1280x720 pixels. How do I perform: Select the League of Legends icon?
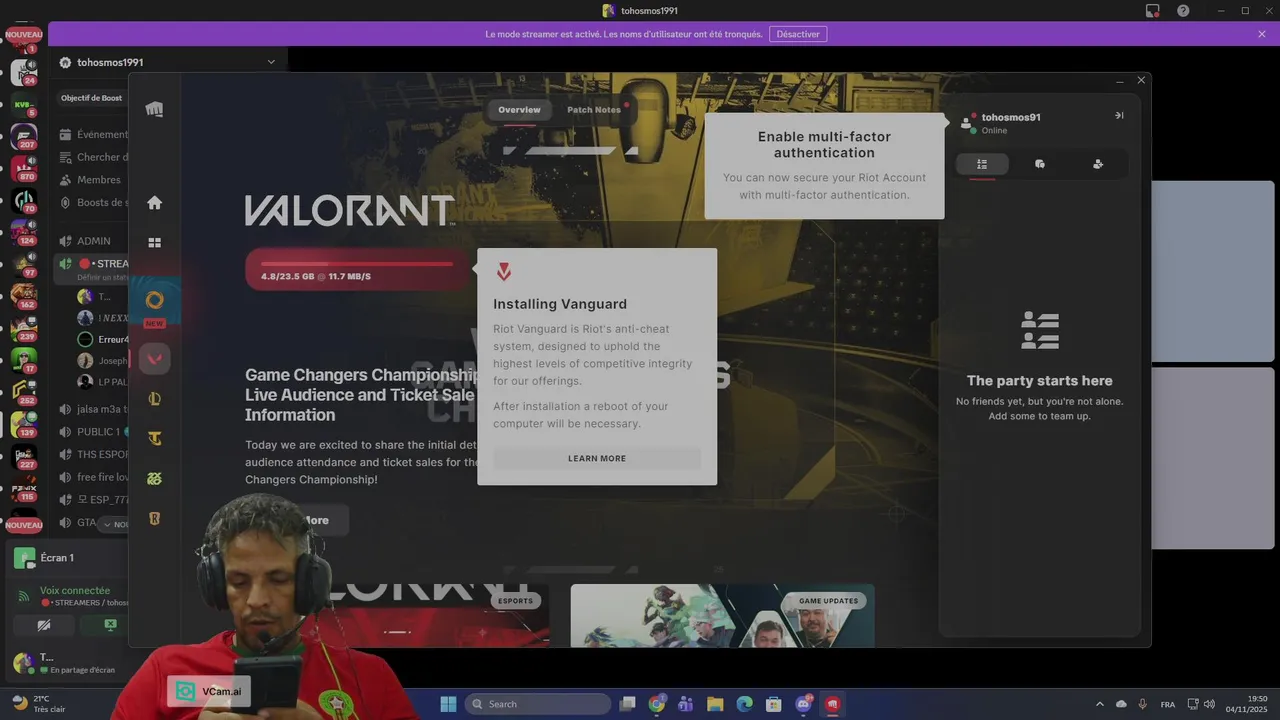point(155,399)
